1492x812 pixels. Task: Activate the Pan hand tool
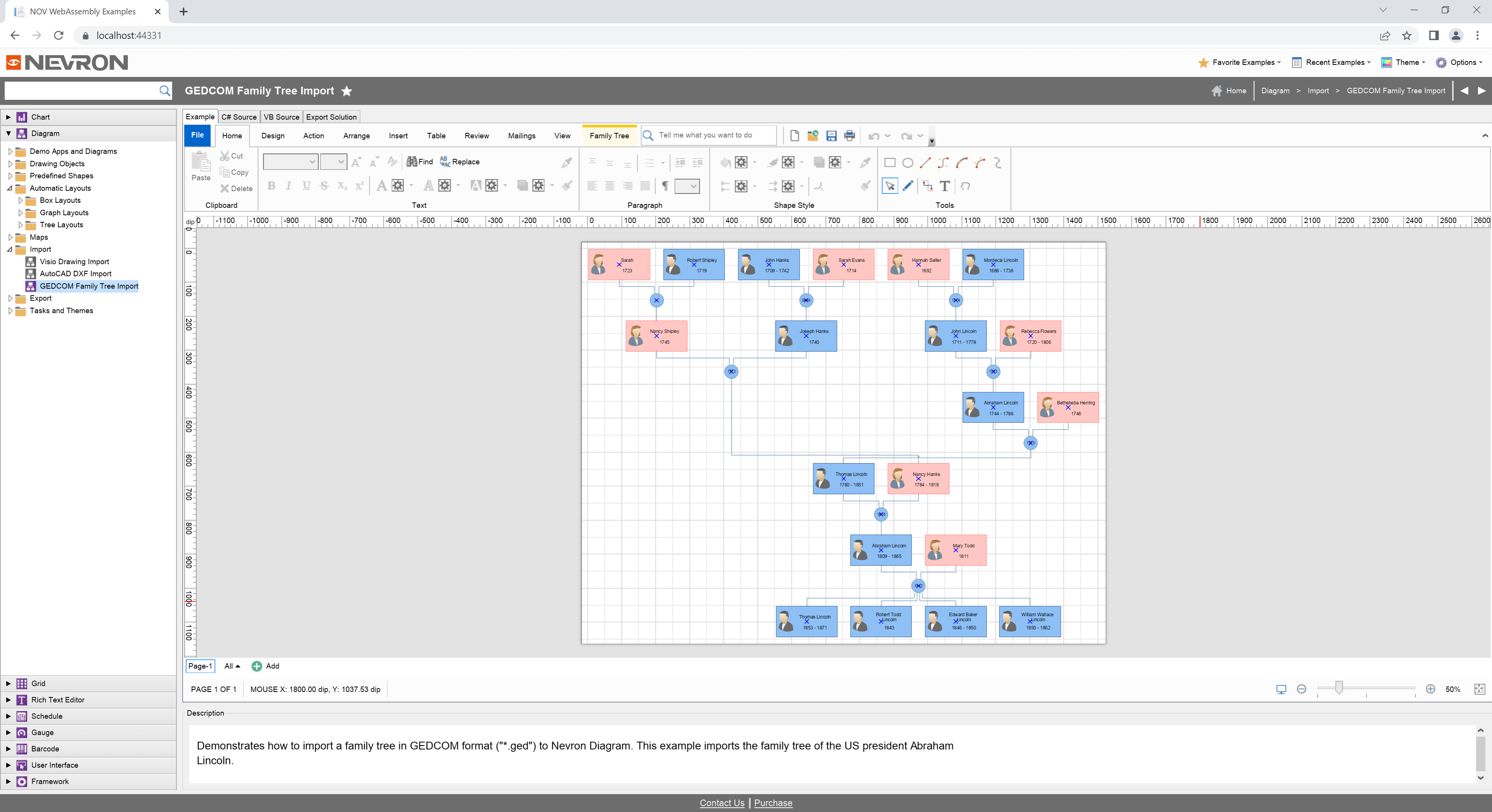965,186
